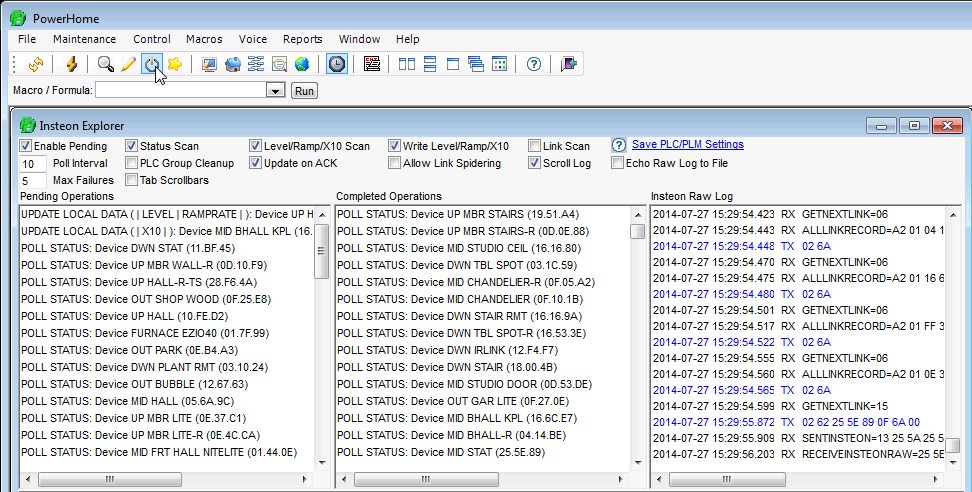Image resolution: width=972 pixels, height=492 pixels.
Task: Open the Control menu
Action: tap(152, 39)
